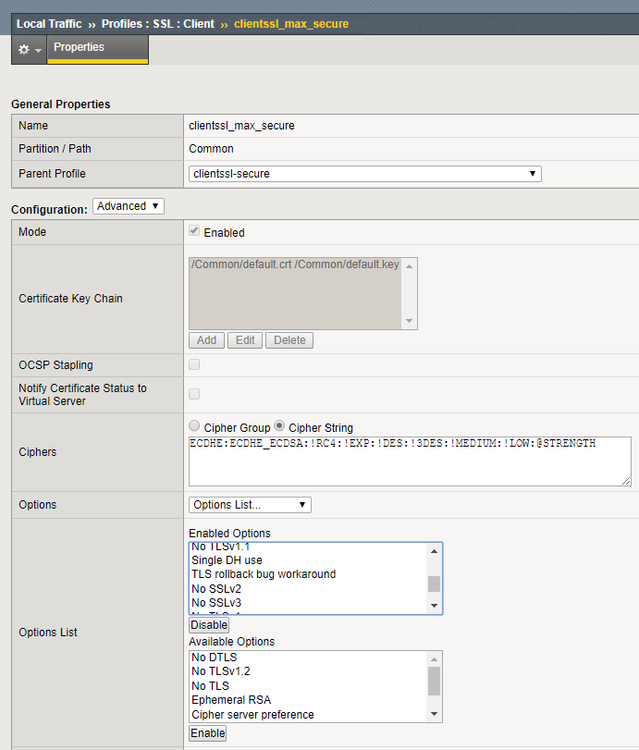The height and width of the screenshot is (750, 639).
Task: Toggle the Mode Enabled checkbox
Action: pos(194,232)
